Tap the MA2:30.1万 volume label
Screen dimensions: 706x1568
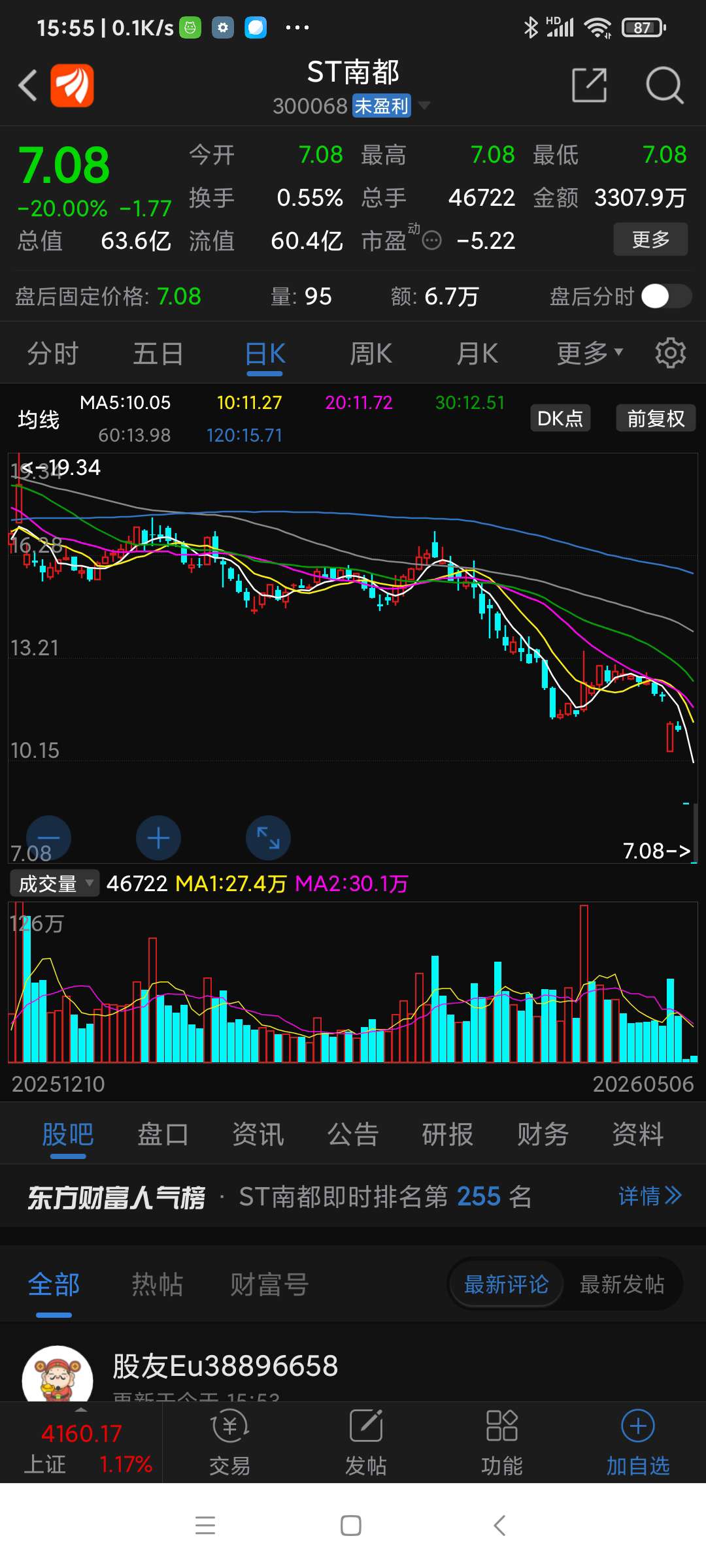[x=352, y=884]
